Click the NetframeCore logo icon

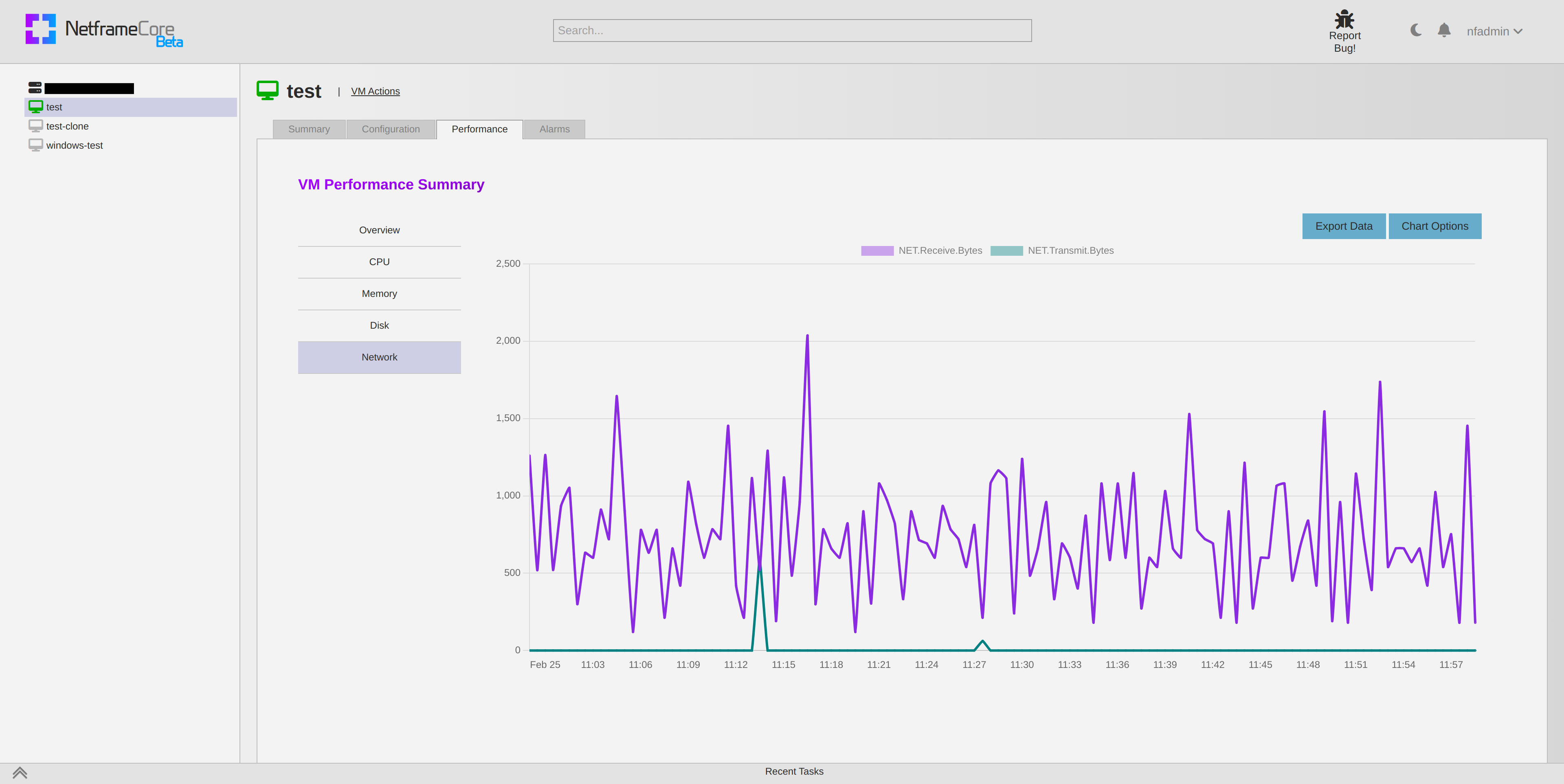click(x=40, y=29)
